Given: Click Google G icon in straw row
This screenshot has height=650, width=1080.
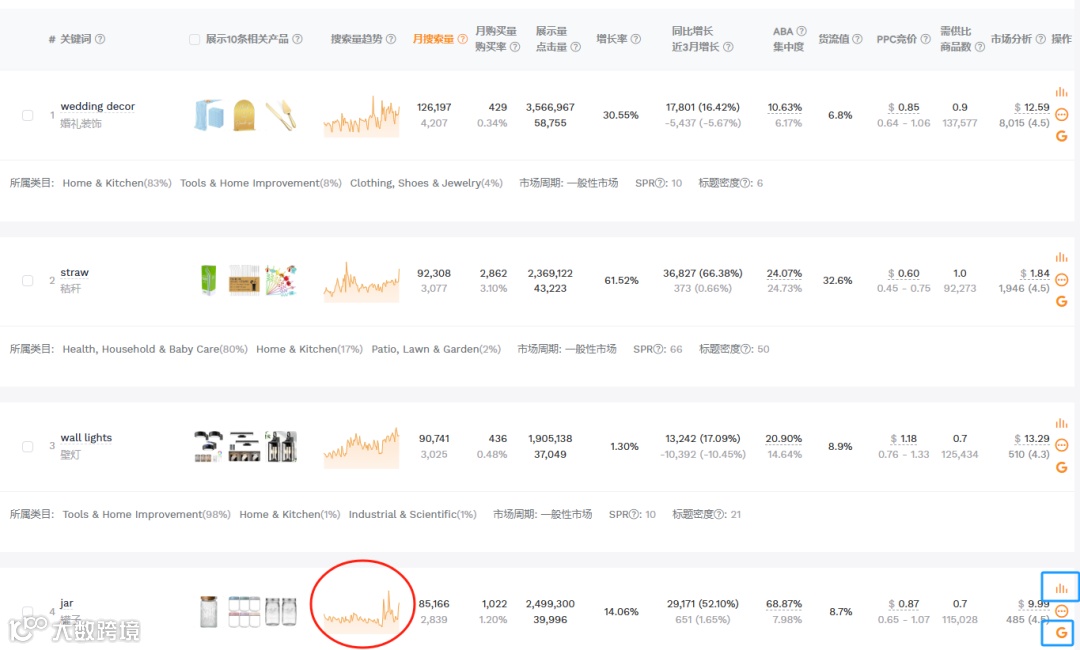Looking at the screenshot, I should tap(1061, 302).
